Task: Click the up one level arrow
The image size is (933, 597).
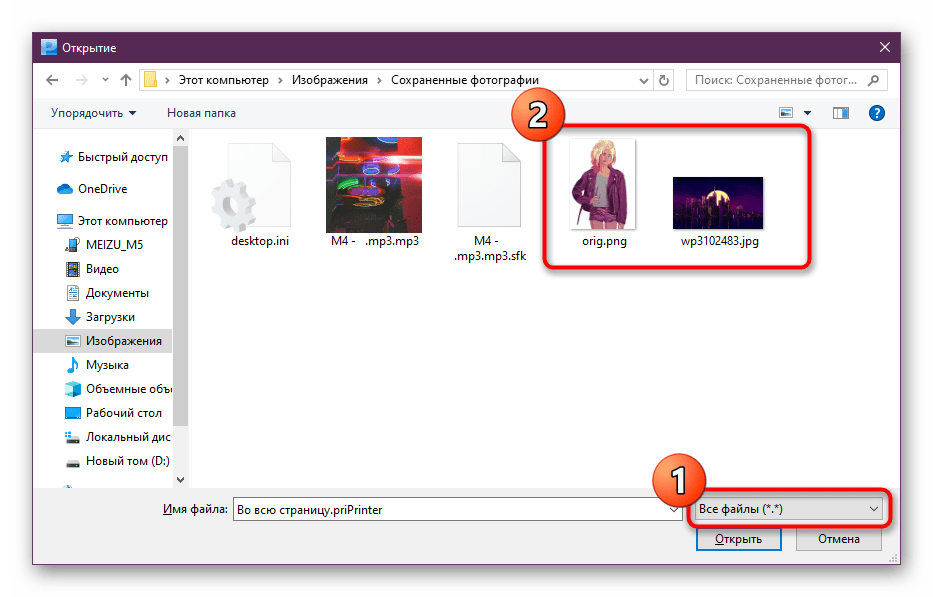Action: (126, 80)
